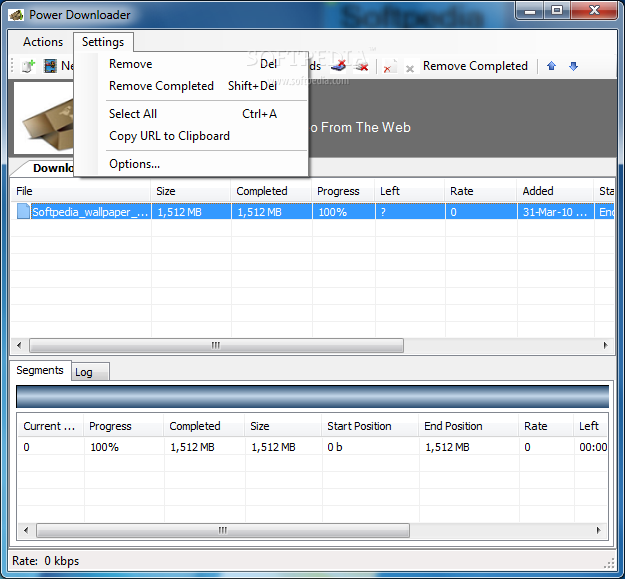Click segments Completed column header
This screenshot has width=625, height=579.
(204, 426)
